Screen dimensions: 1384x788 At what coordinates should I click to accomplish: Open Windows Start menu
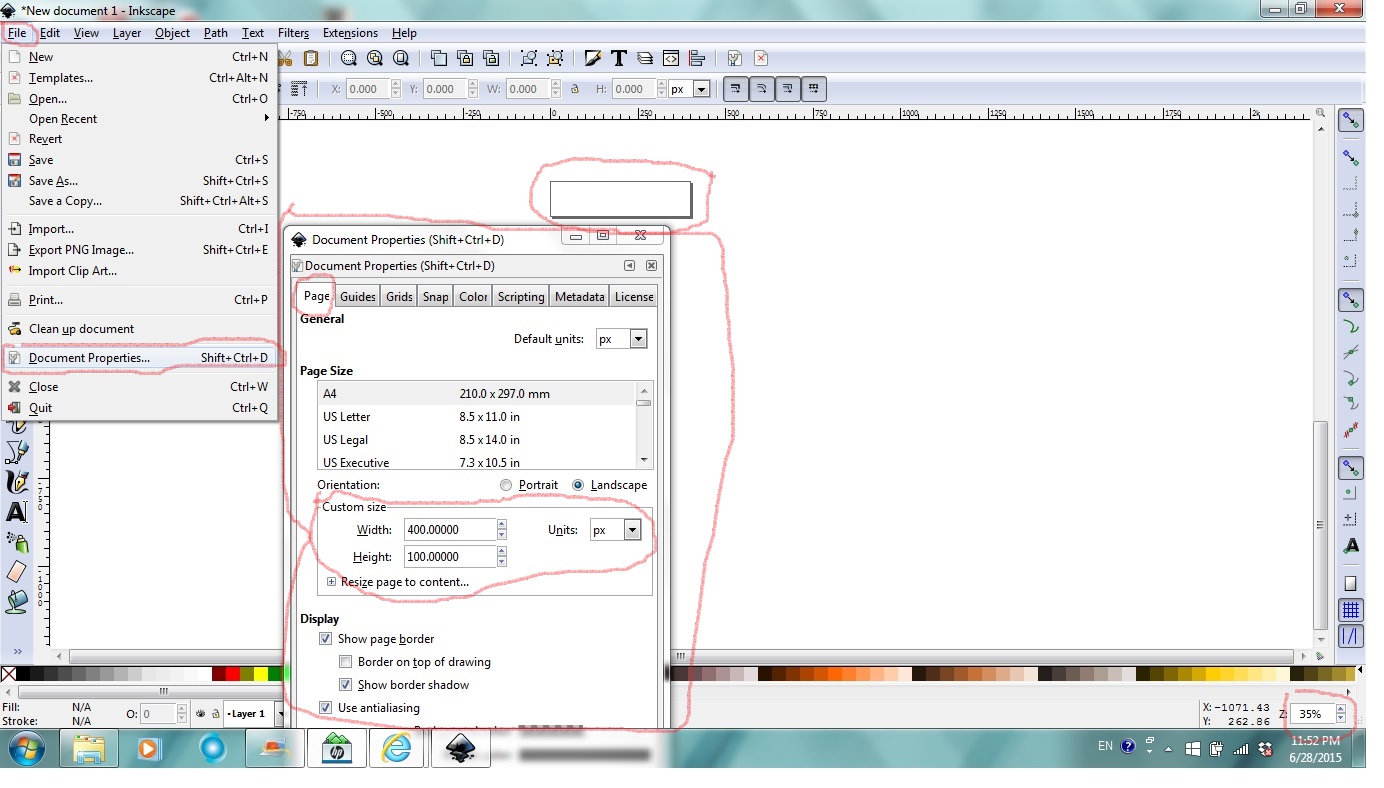click(x=26, y=748)
